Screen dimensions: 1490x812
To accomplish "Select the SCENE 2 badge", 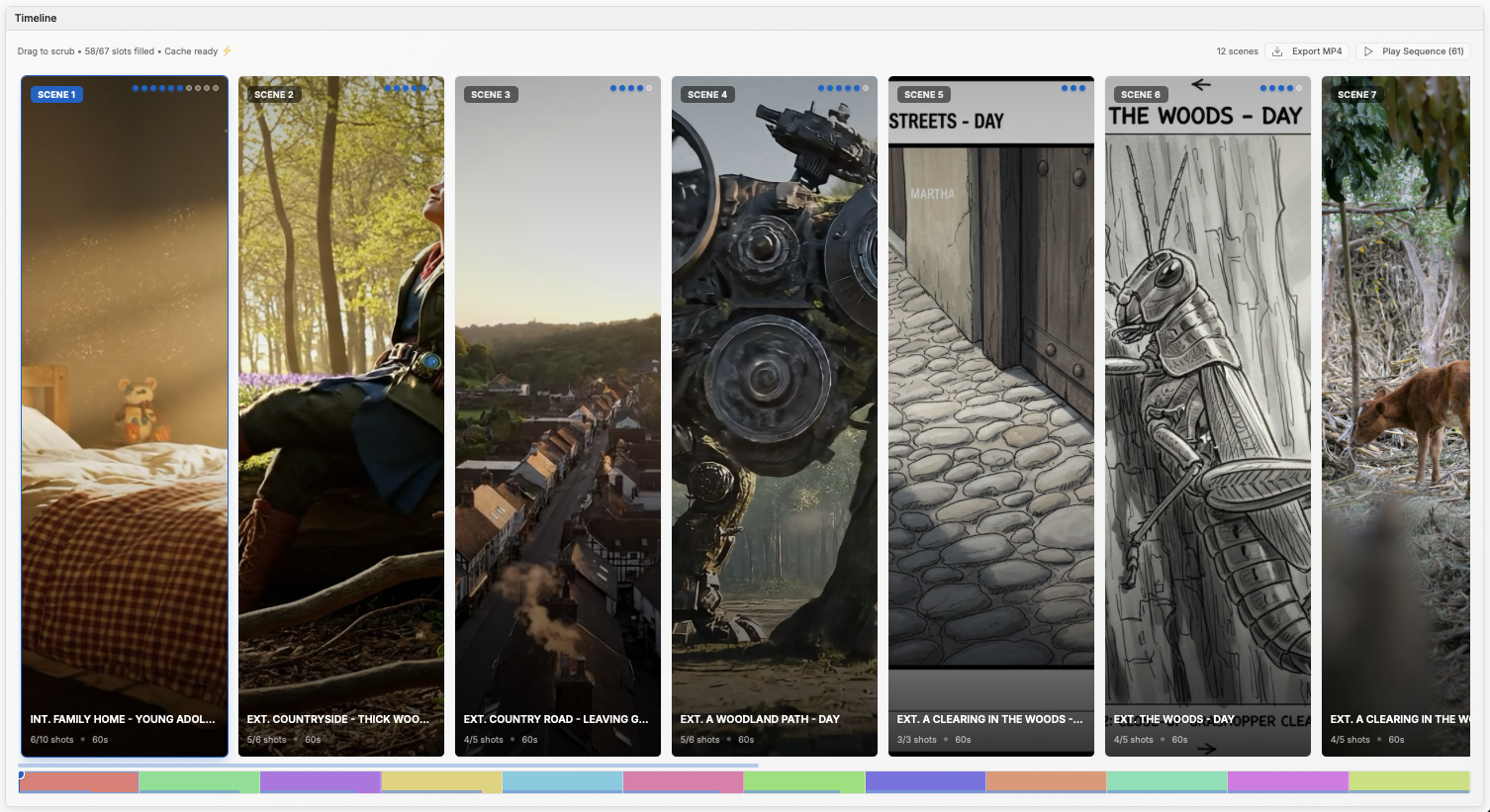I will click(x=274, y=95).
